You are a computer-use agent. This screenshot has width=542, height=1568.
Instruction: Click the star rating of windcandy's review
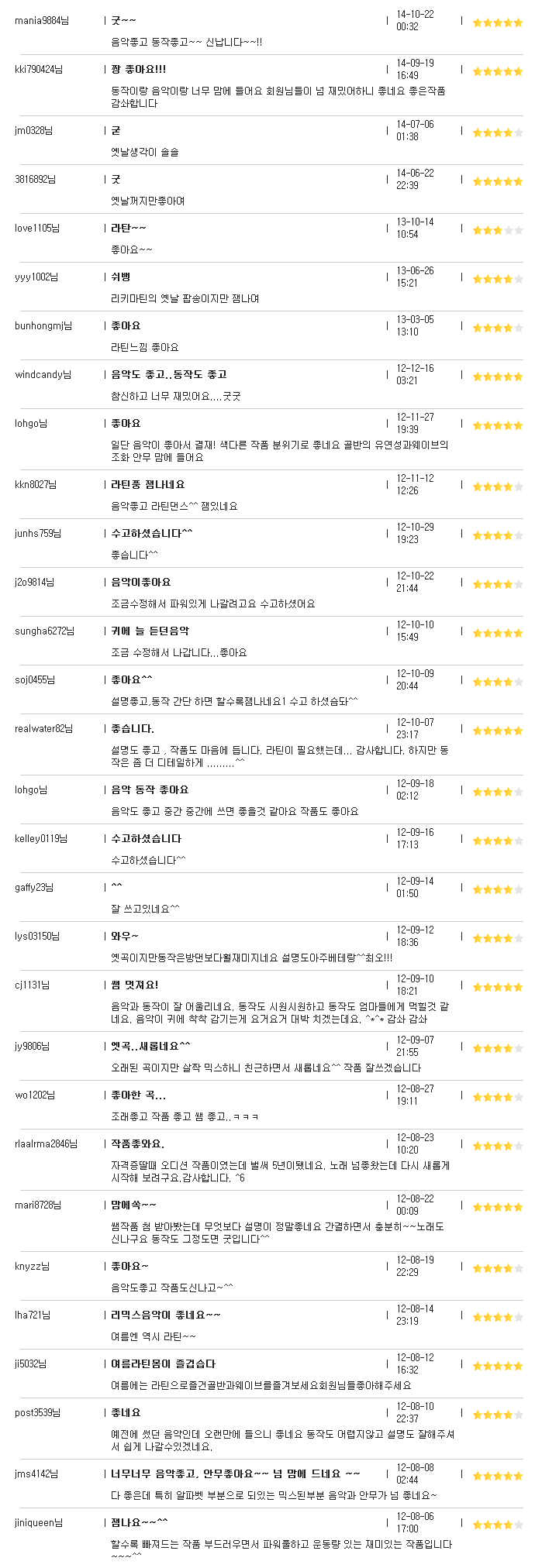(x=498, y=377)
